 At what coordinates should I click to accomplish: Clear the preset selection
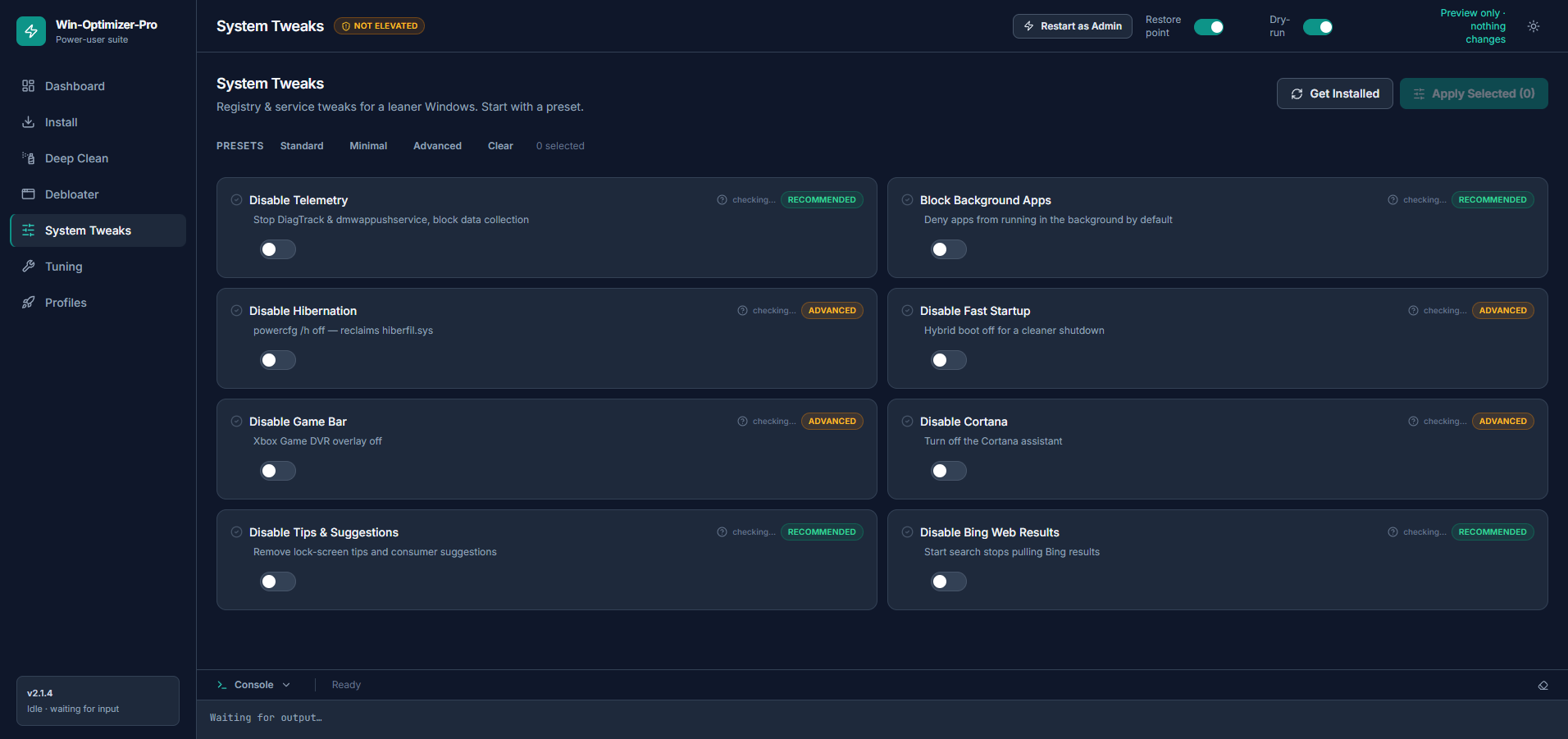tap(500, 146)
